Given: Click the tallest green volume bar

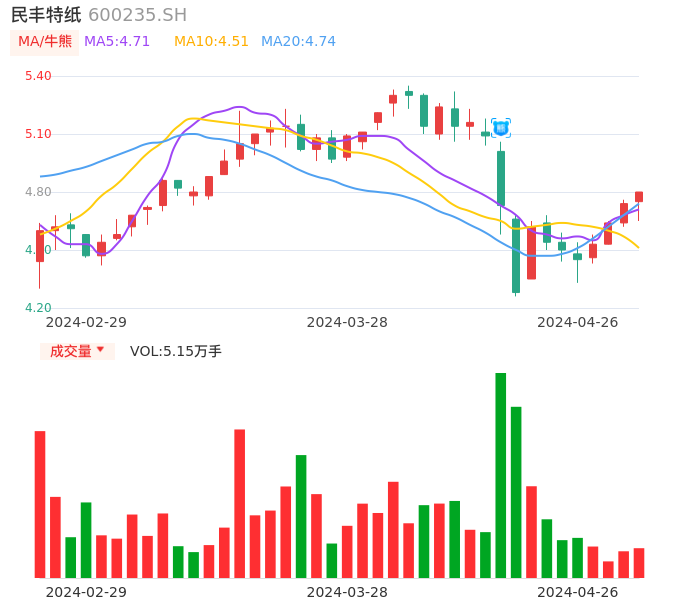Looking at the screenshot, I should [x=501, y=475].
